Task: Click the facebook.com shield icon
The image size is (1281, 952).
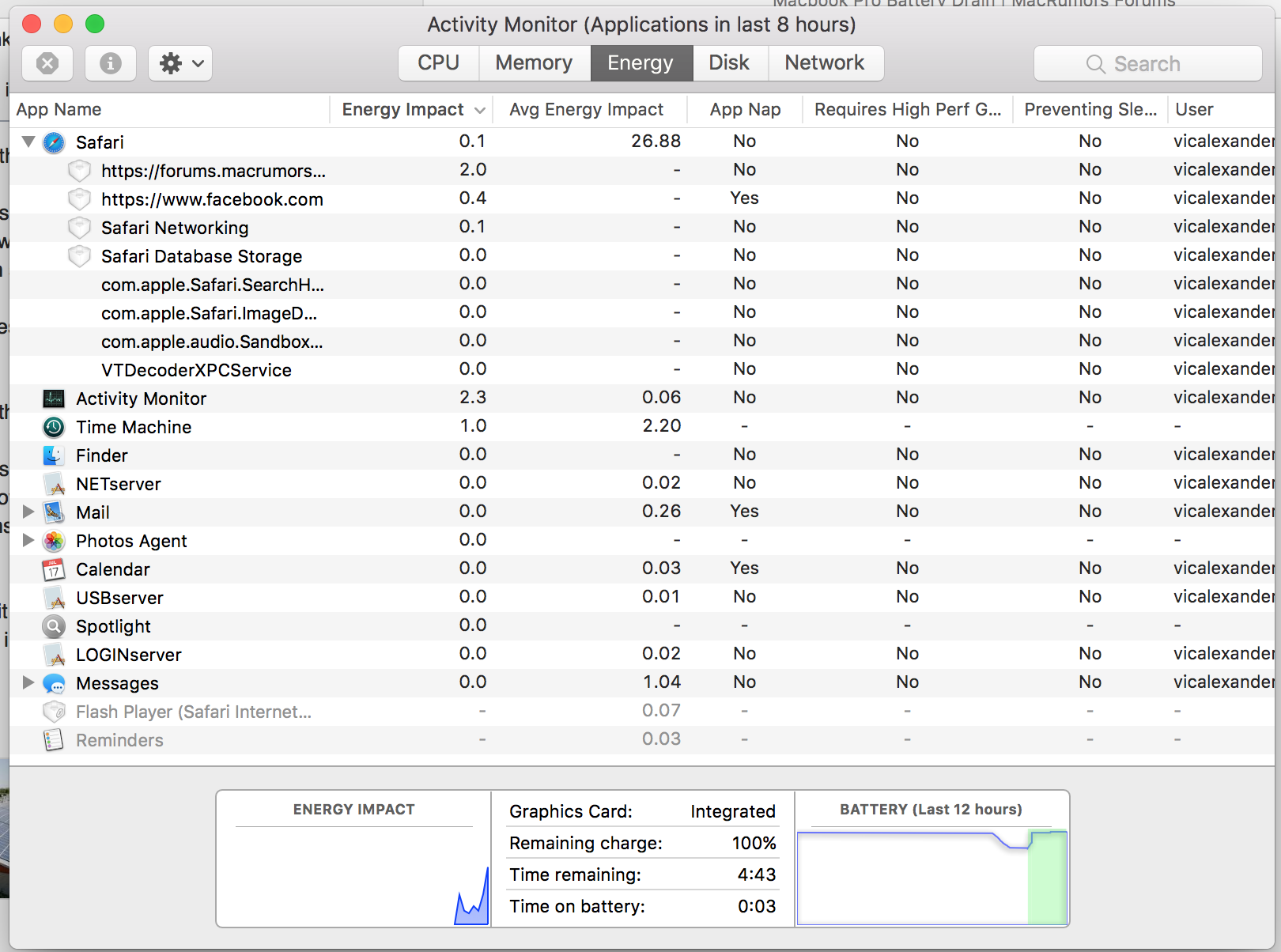Action: pyautogui.click(x=79, y=199)
